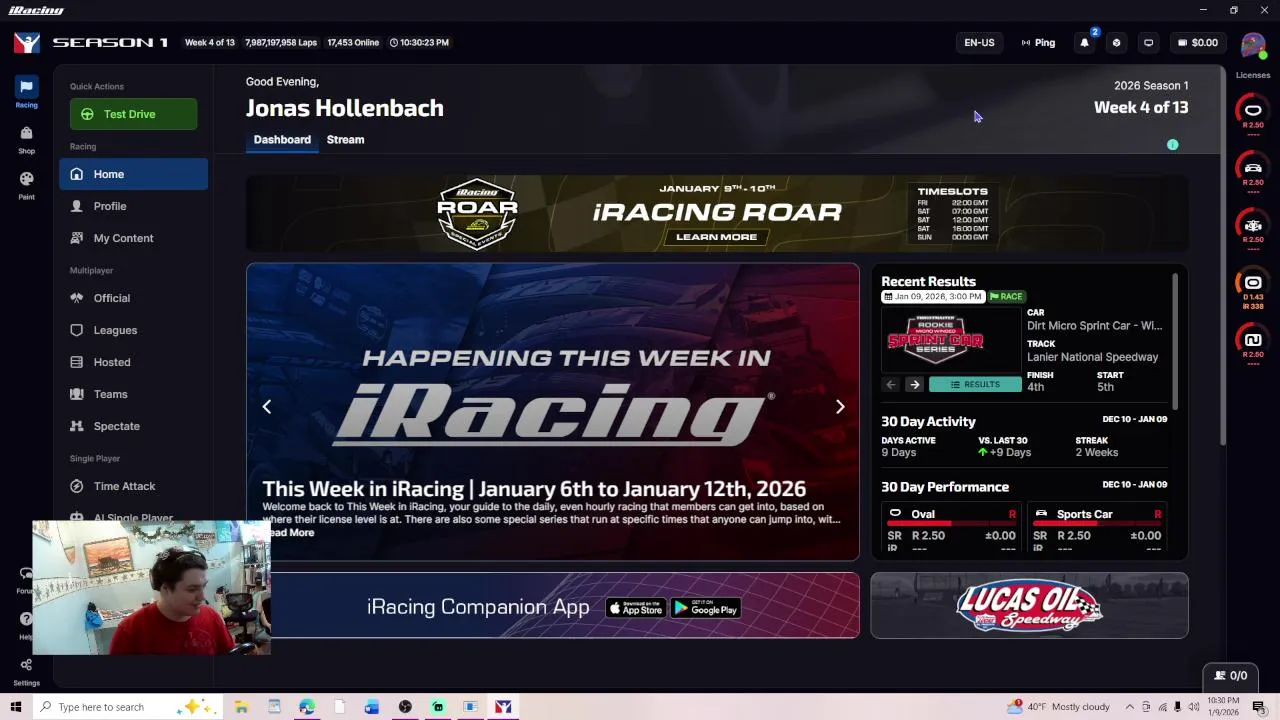
Task: Go to previous recent result arrow
Action: click(891, 384)
